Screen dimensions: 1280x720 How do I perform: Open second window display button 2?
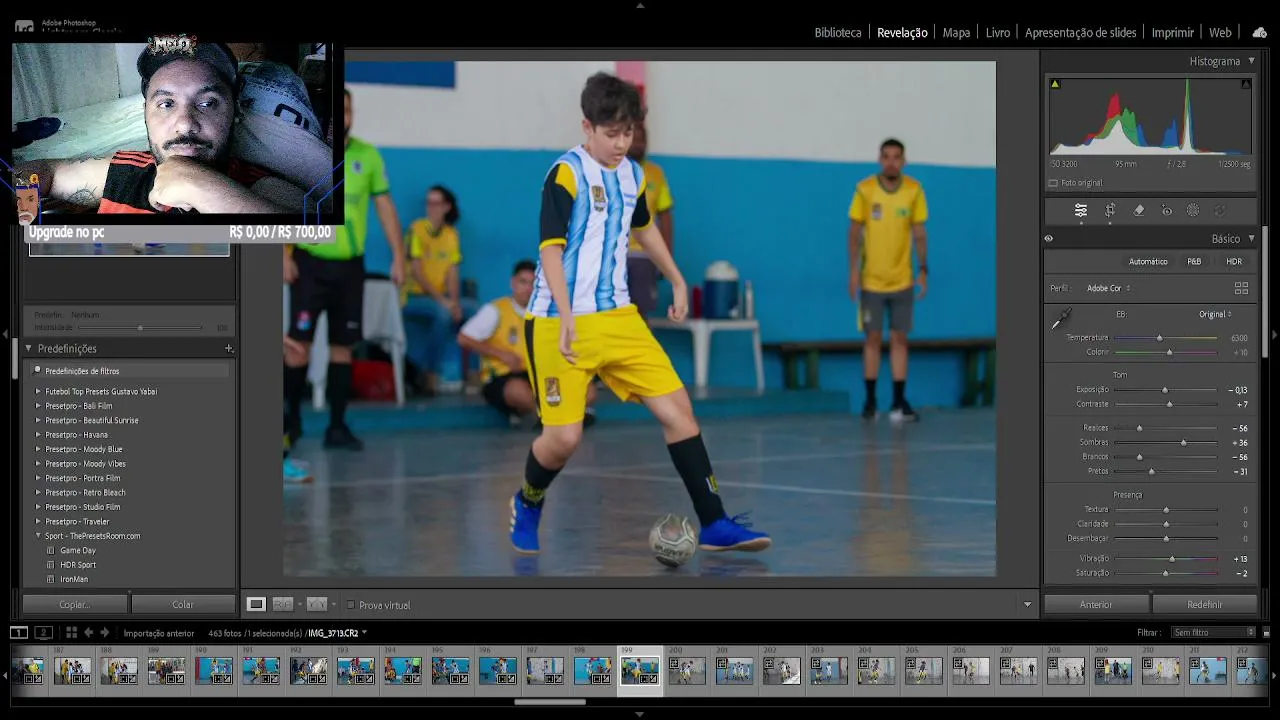43,632
